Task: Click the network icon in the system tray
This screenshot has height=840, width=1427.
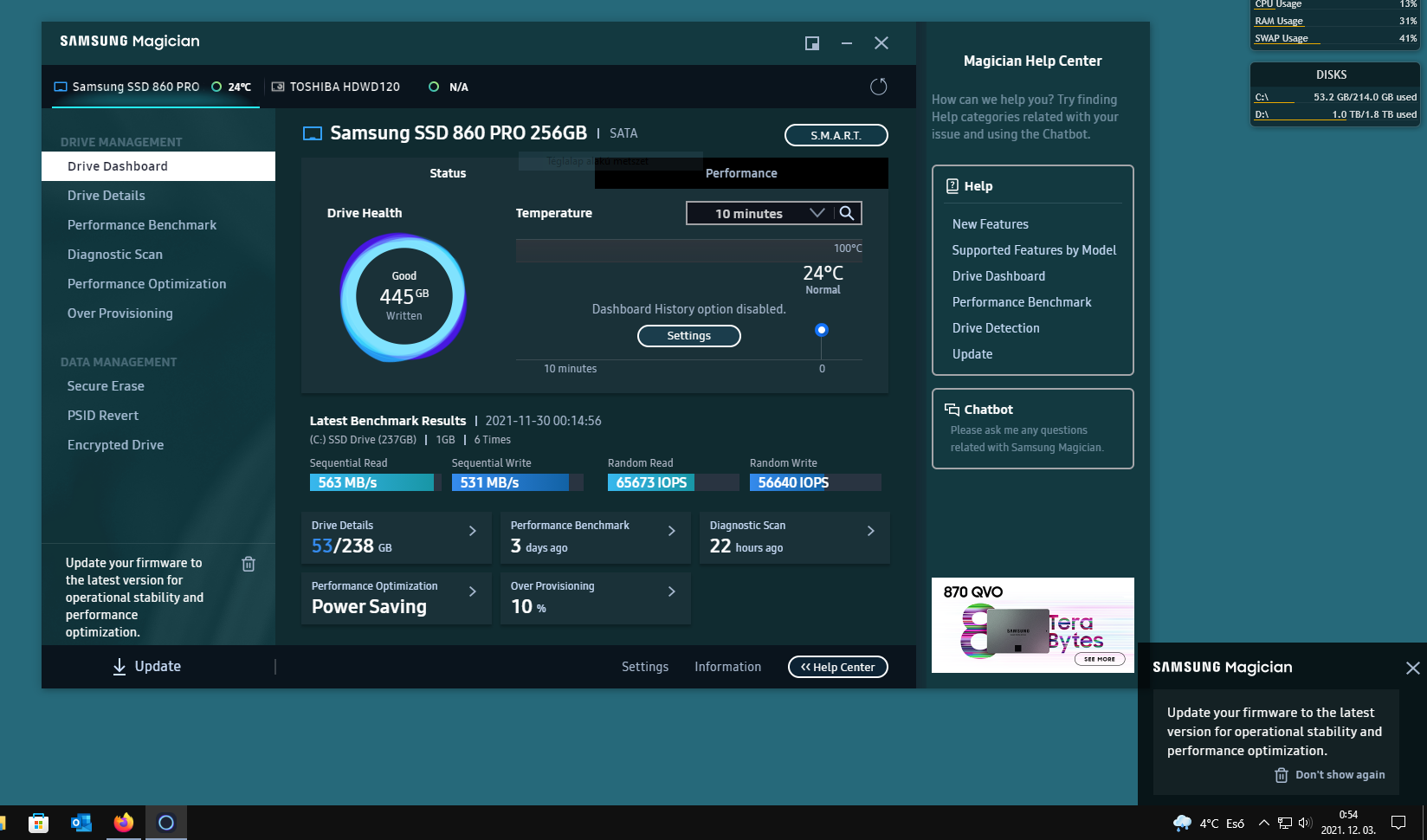Action: pos(1285,823)
